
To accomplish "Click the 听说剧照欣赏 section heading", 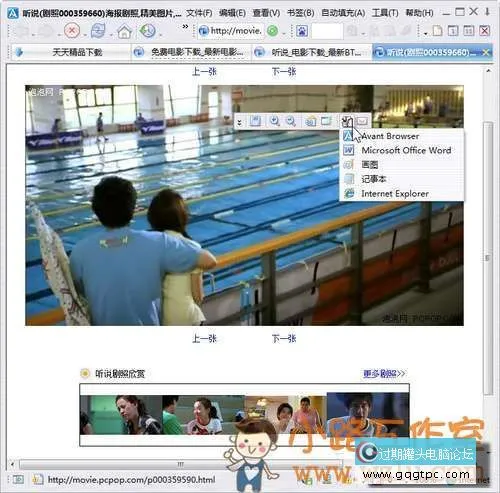I will pos(120,373).
